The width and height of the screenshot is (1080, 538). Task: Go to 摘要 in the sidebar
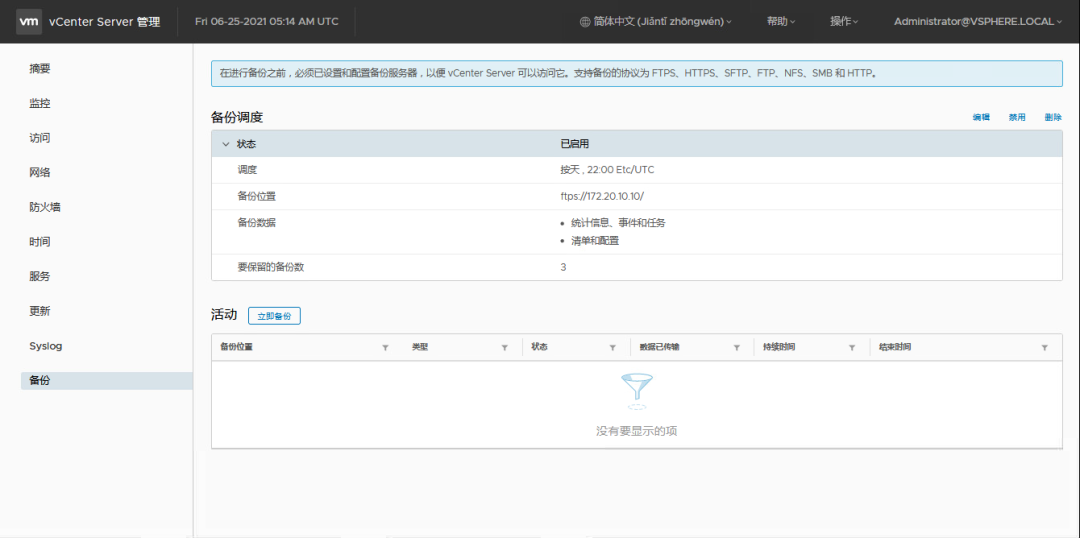[x=40, y=69]
